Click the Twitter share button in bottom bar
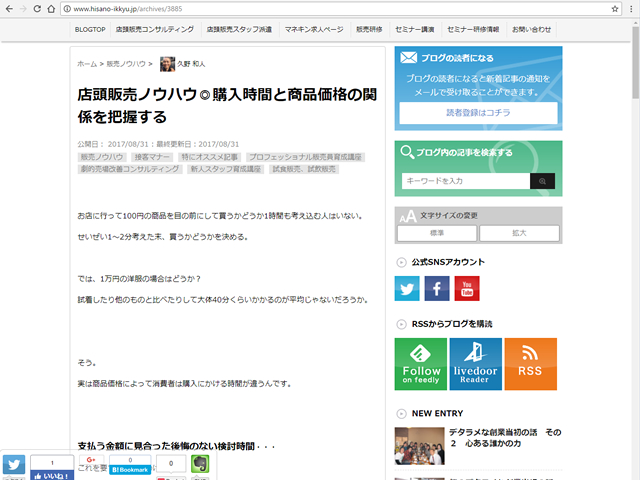The width and height of the screenshot is (640, 480). [13, 465]
